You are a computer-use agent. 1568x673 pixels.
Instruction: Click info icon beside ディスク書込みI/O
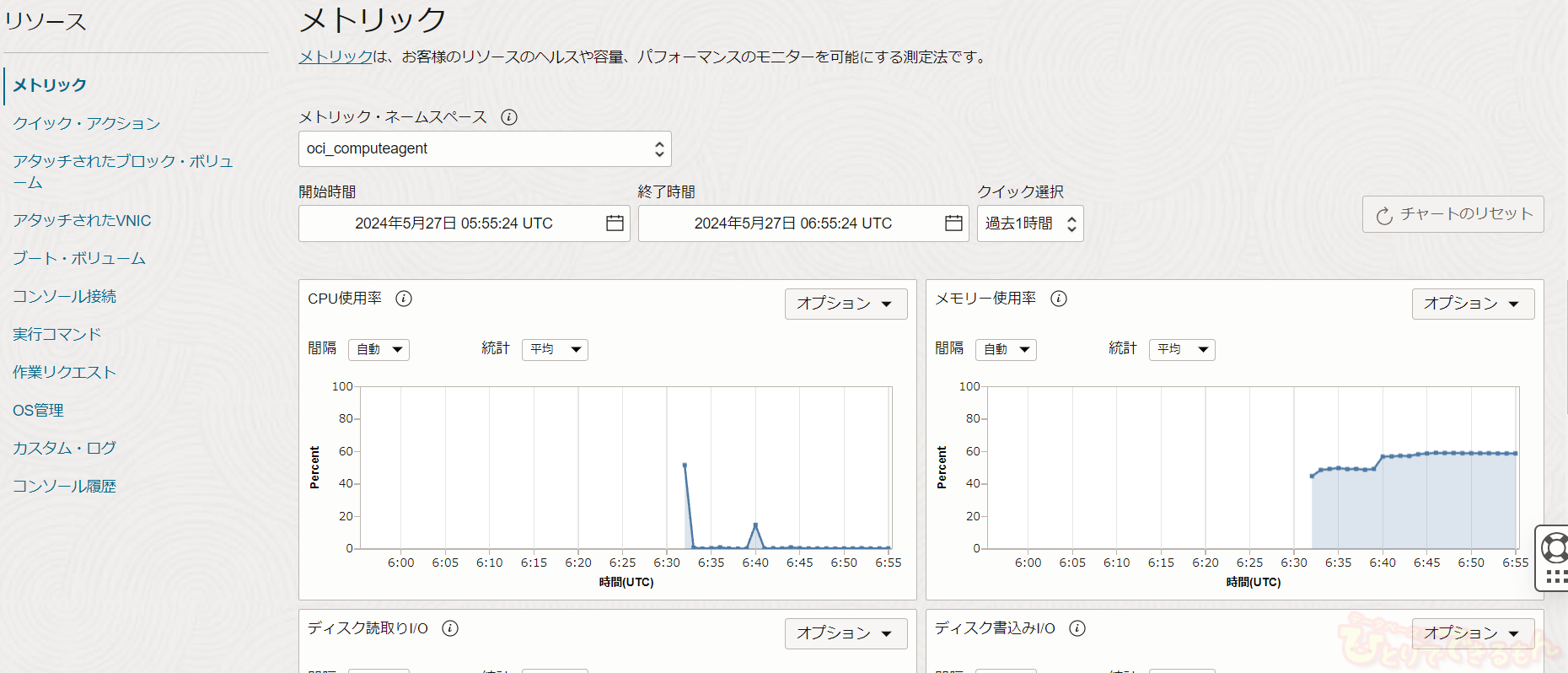[1077, 628]
